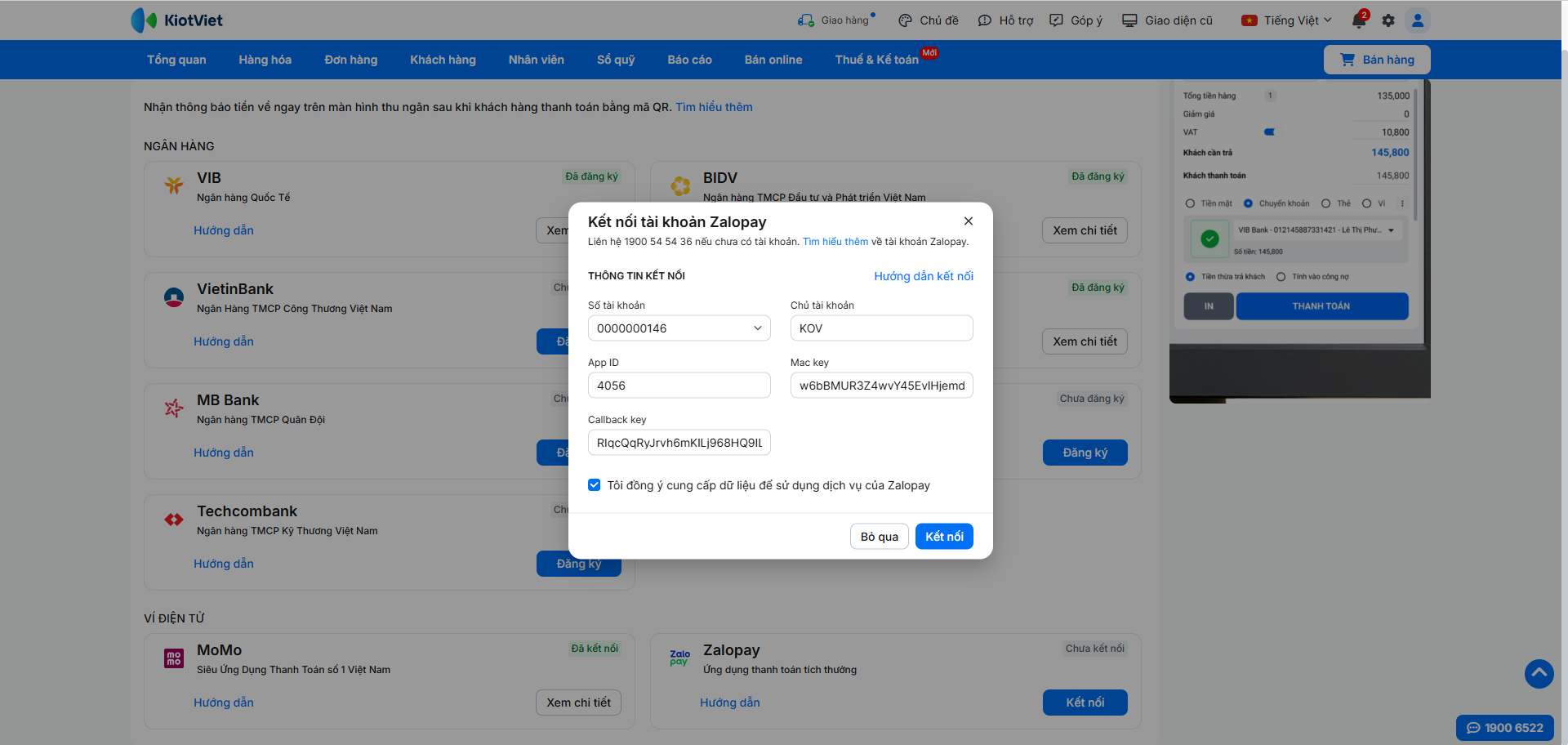Click the VIB bank logo
Screen dimensions: 1568x745
coord(174,185)
